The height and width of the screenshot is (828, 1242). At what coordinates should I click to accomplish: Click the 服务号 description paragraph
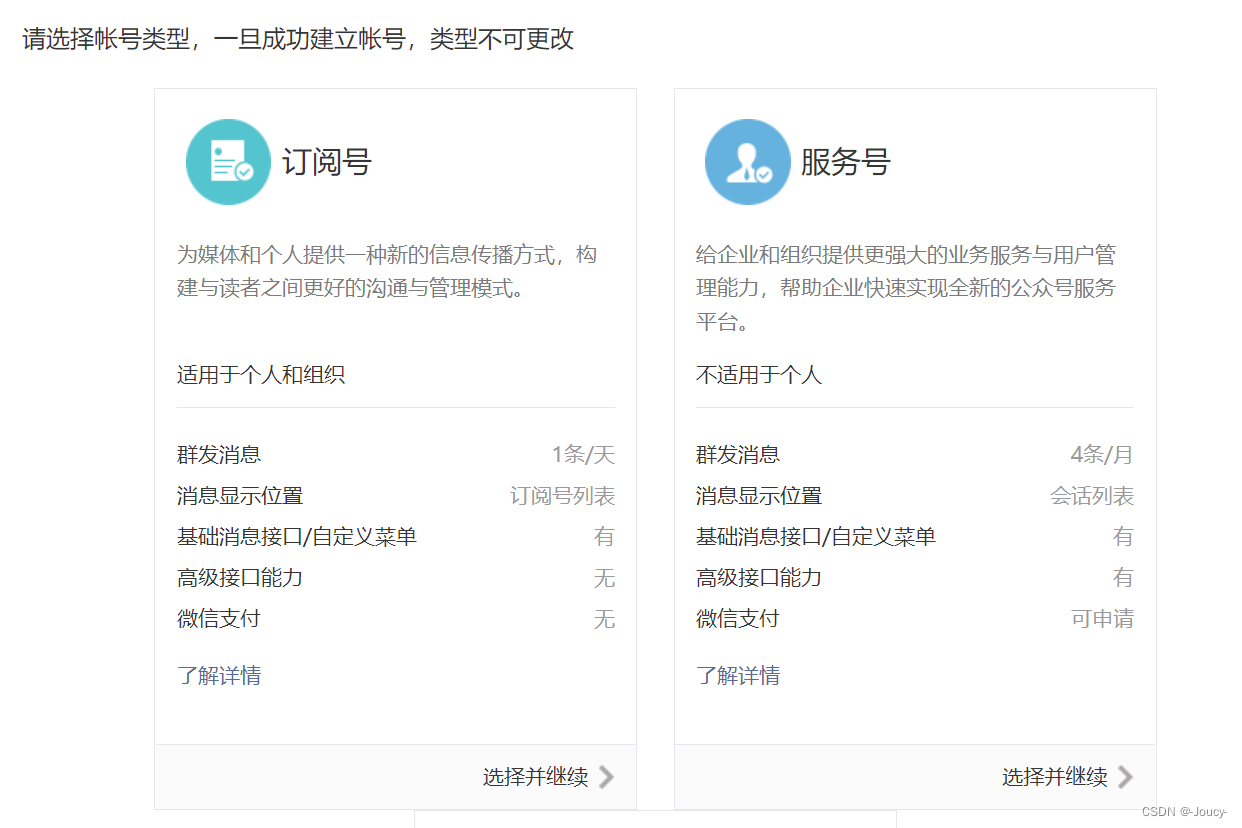(906, 289)
